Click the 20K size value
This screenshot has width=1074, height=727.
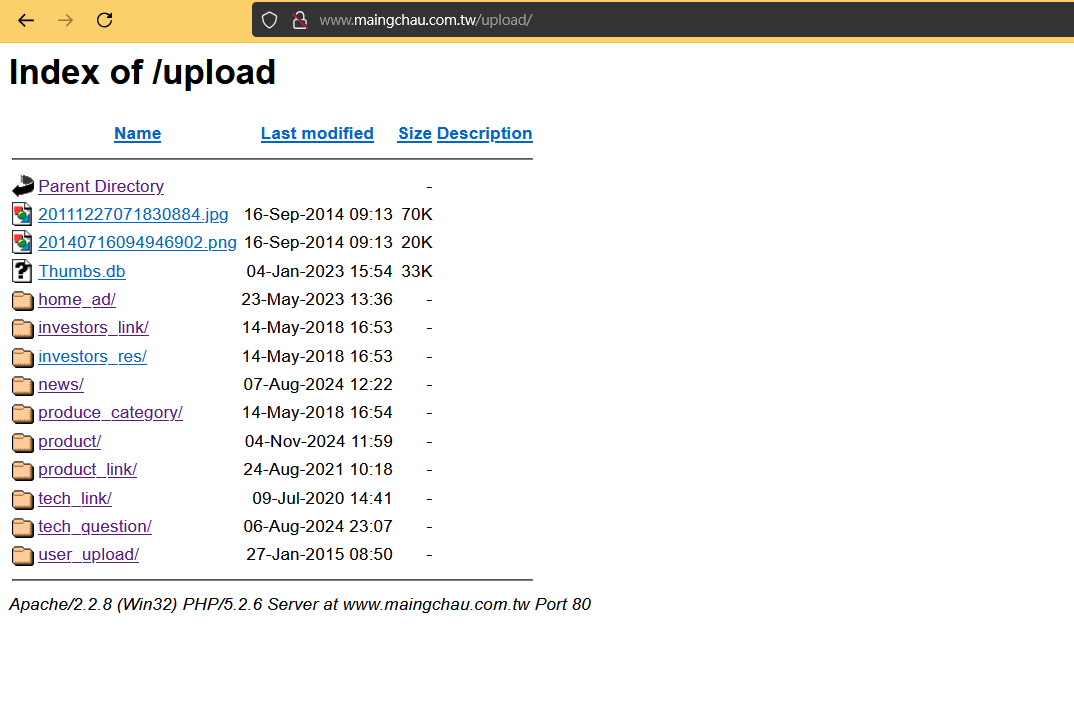point(417,243)
